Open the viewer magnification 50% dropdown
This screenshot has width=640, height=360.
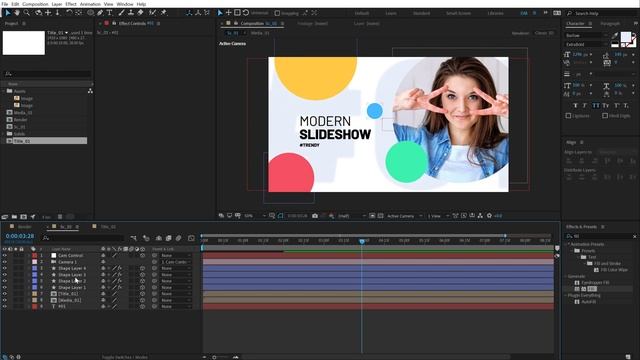(x=255, y=216)
